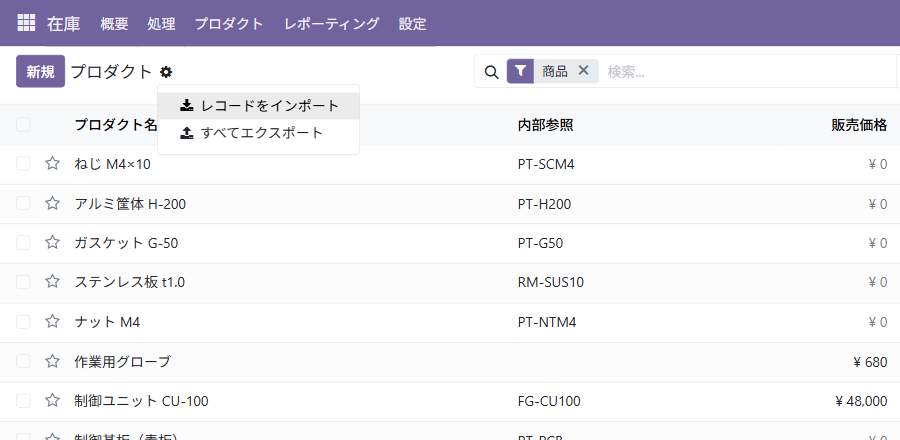Click the RM-SUS10 reference cell
This screenshot has width=900, height=440.
[x=551, y=282]
